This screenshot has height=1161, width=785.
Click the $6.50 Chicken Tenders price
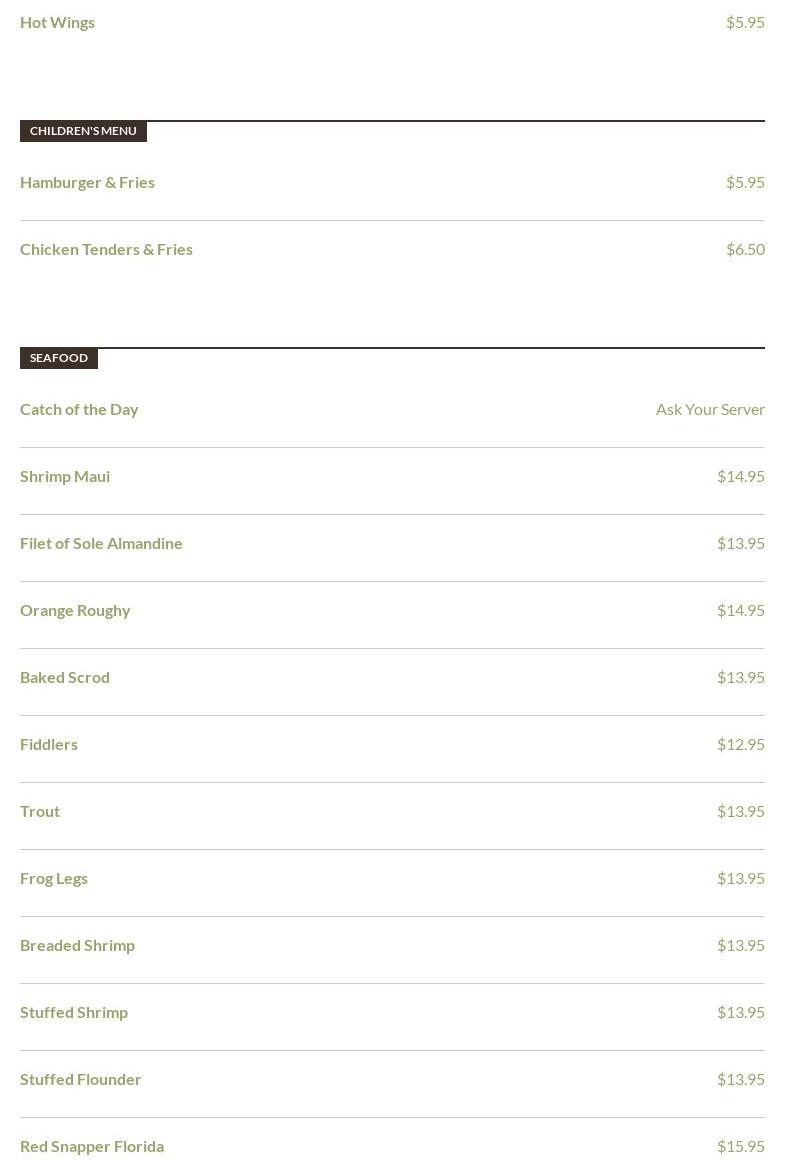click(x=745, y=250)
